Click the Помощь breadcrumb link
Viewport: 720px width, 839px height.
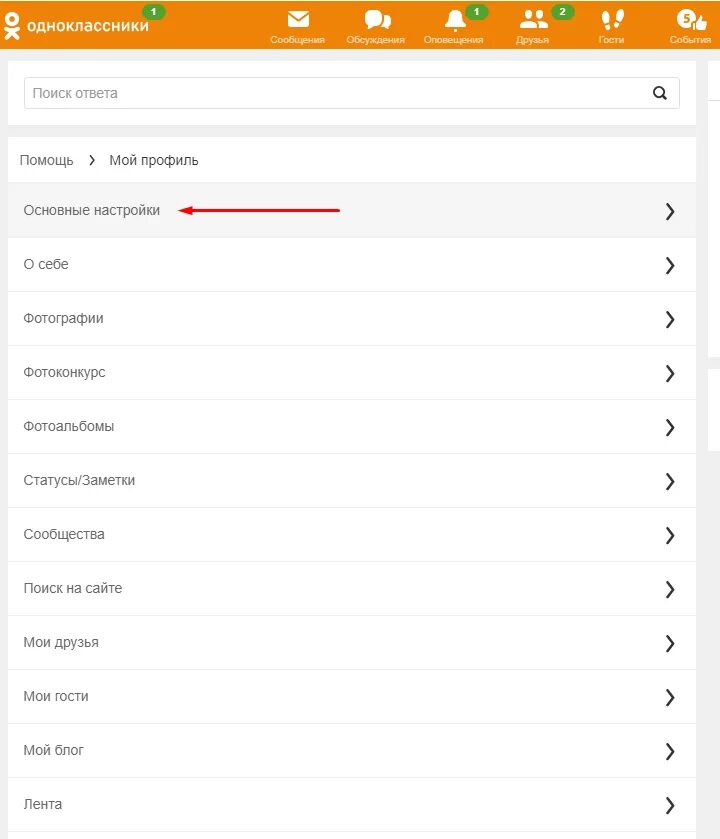(x=46, y=160)
